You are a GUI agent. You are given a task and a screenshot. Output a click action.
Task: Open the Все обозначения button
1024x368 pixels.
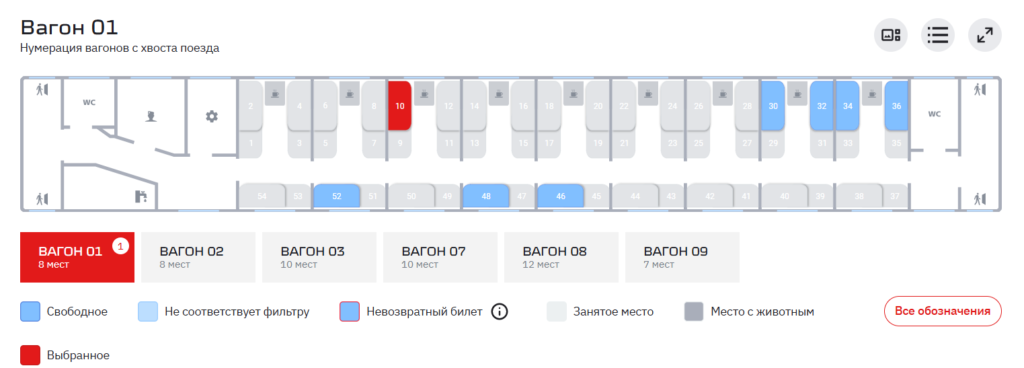pos(942,311)
